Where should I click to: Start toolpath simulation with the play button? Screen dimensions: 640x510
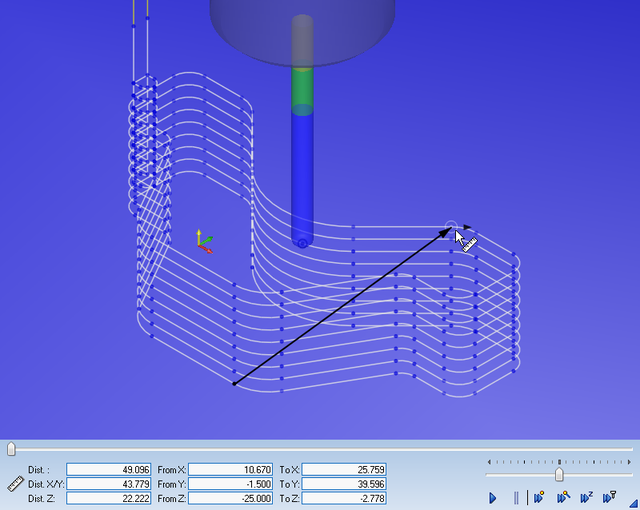(493, 498)
